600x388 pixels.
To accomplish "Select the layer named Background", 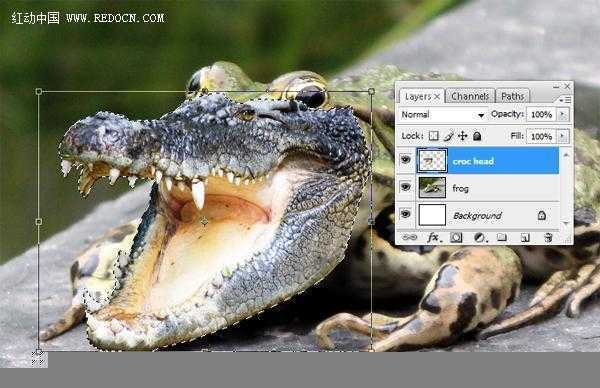I will coord(477,216).
